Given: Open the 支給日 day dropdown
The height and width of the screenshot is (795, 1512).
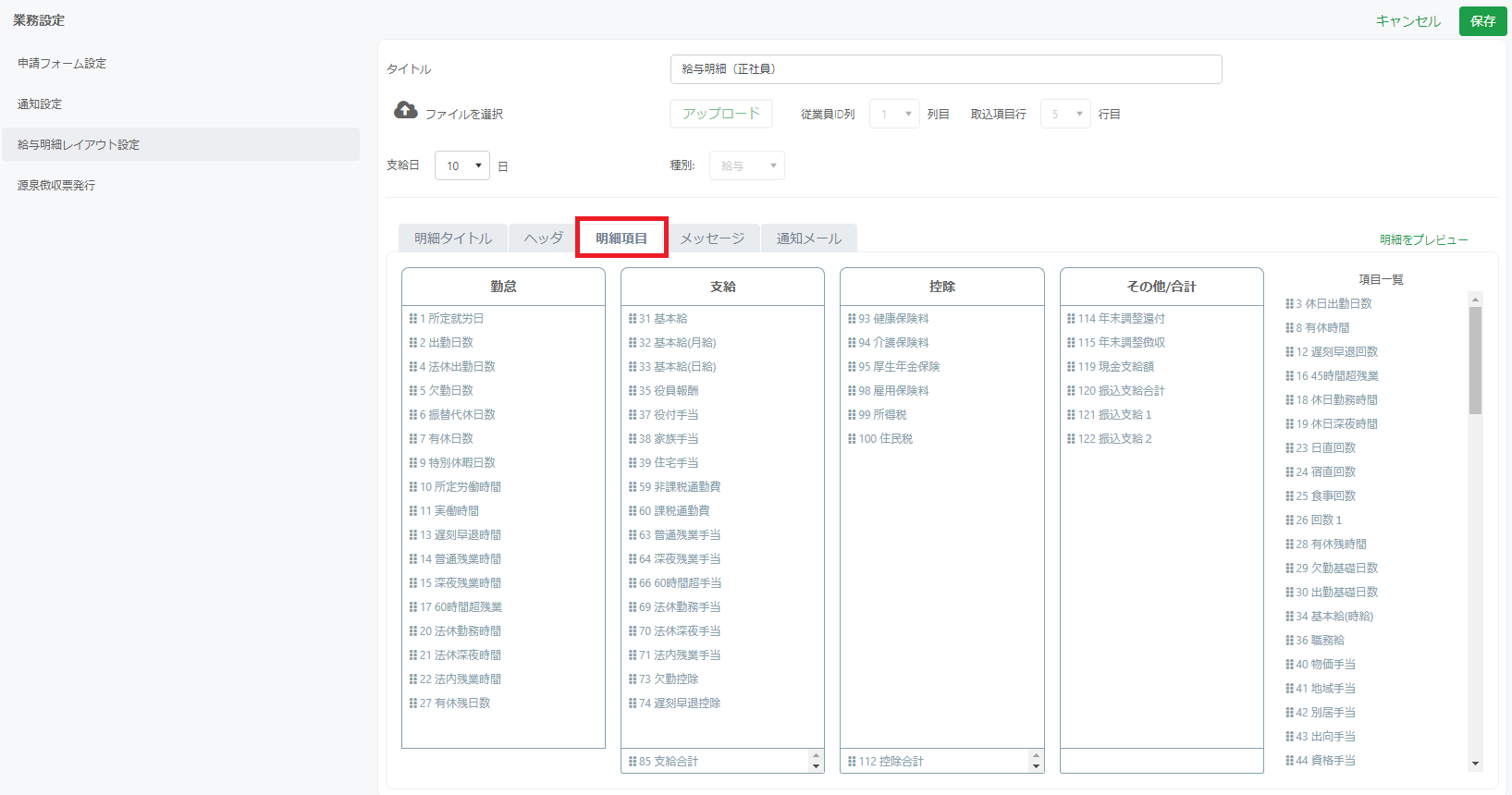Looking at the screenshot, I should click(x=462, y=166).
